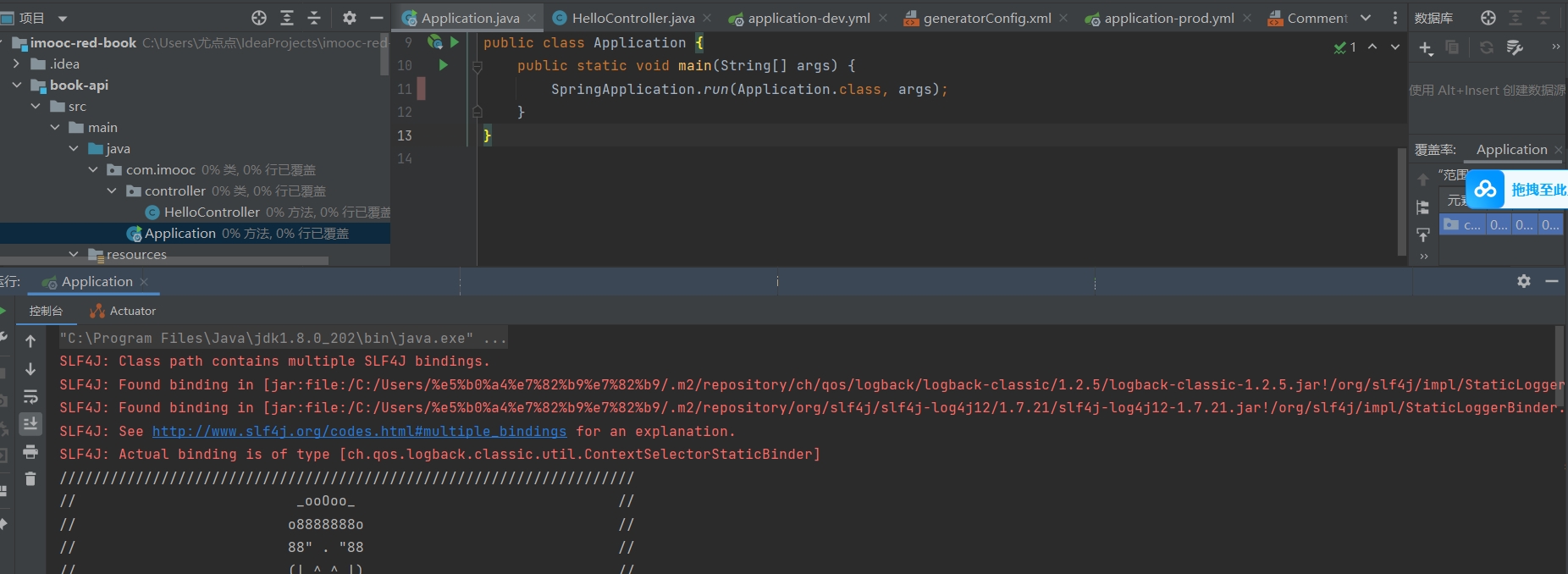Image resolution: width=1568 pixels, height=574 pixels.
Task: Toggle code folding for the main method
Action: coord(478,66)
